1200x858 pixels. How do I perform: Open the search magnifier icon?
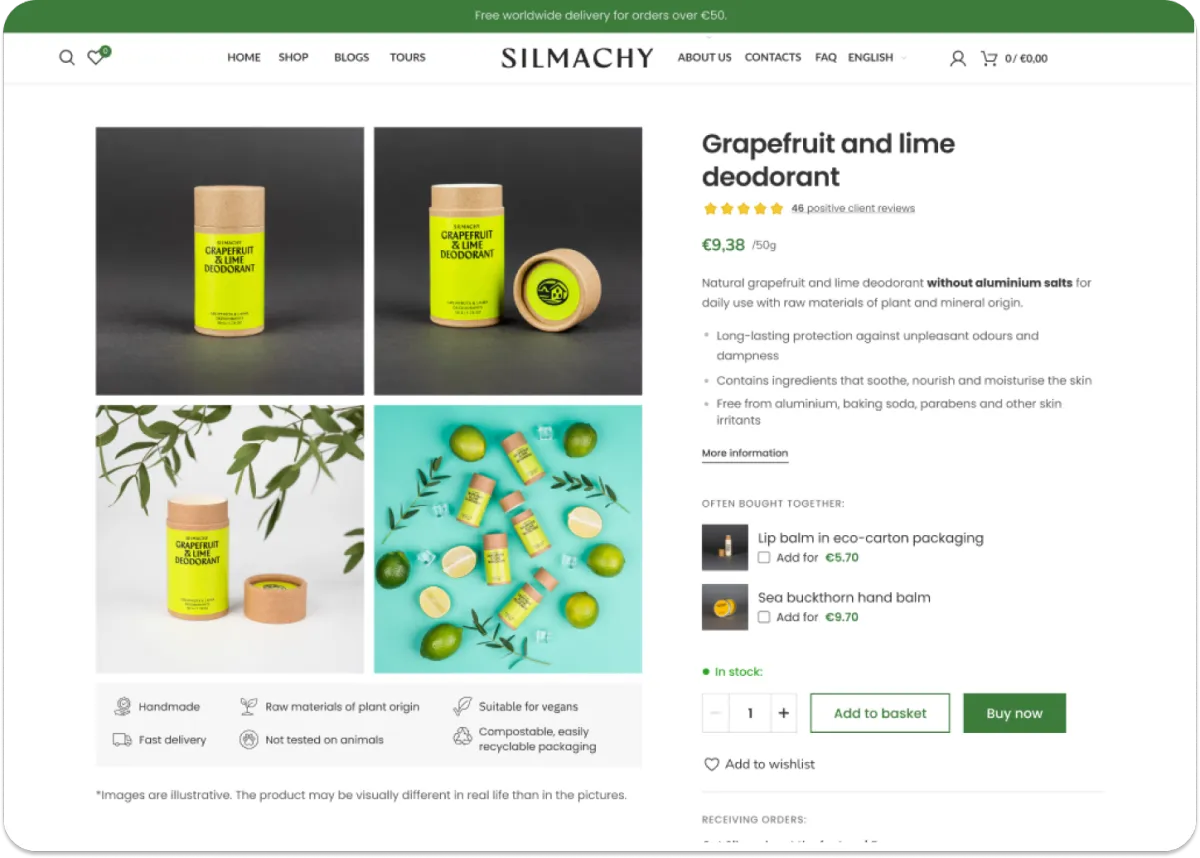(x=67, y=58)
